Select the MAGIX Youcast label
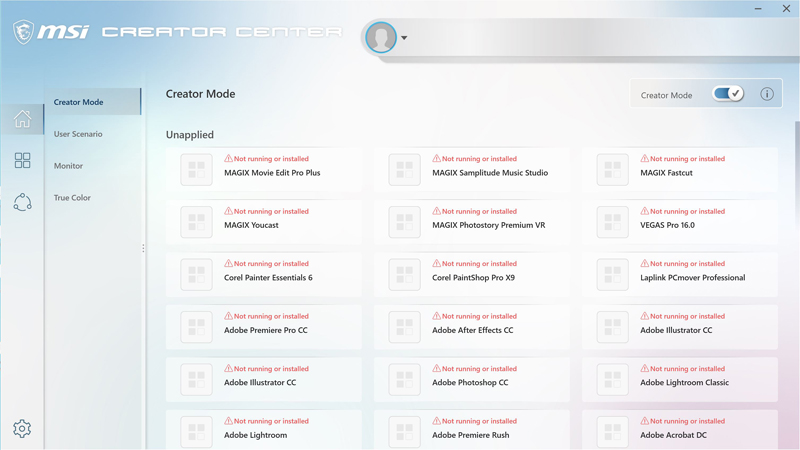This screenshot has width=800, height=450. point(251,225)
